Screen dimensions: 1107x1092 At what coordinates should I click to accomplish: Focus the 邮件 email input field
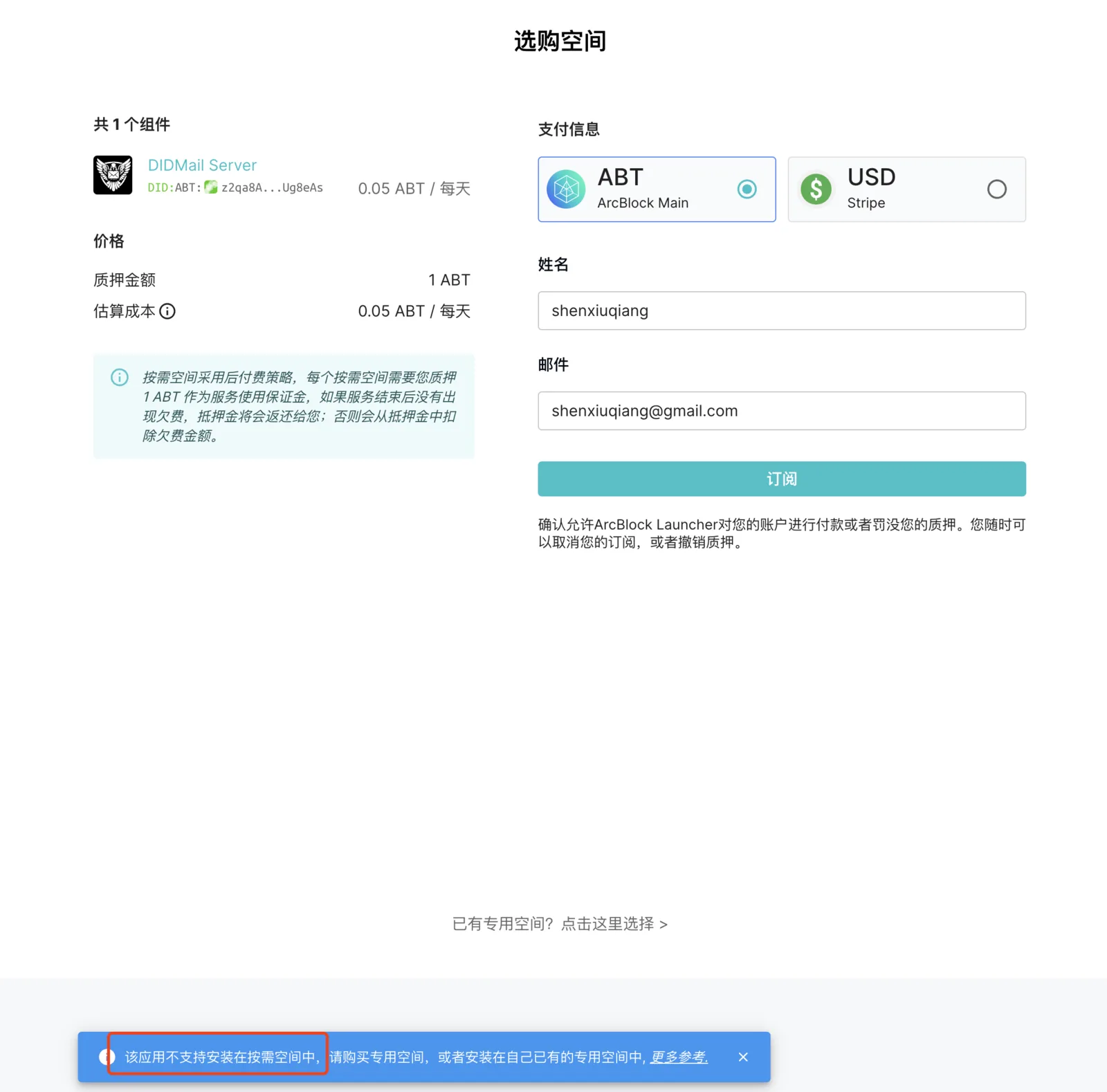[782, 411]
